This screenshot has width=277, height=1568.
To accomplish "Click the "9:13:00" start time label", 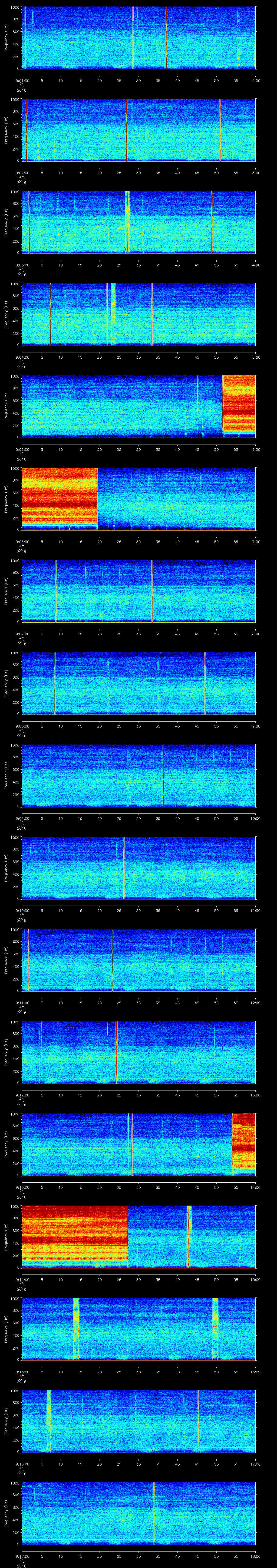I will [x=21, y=1187].
